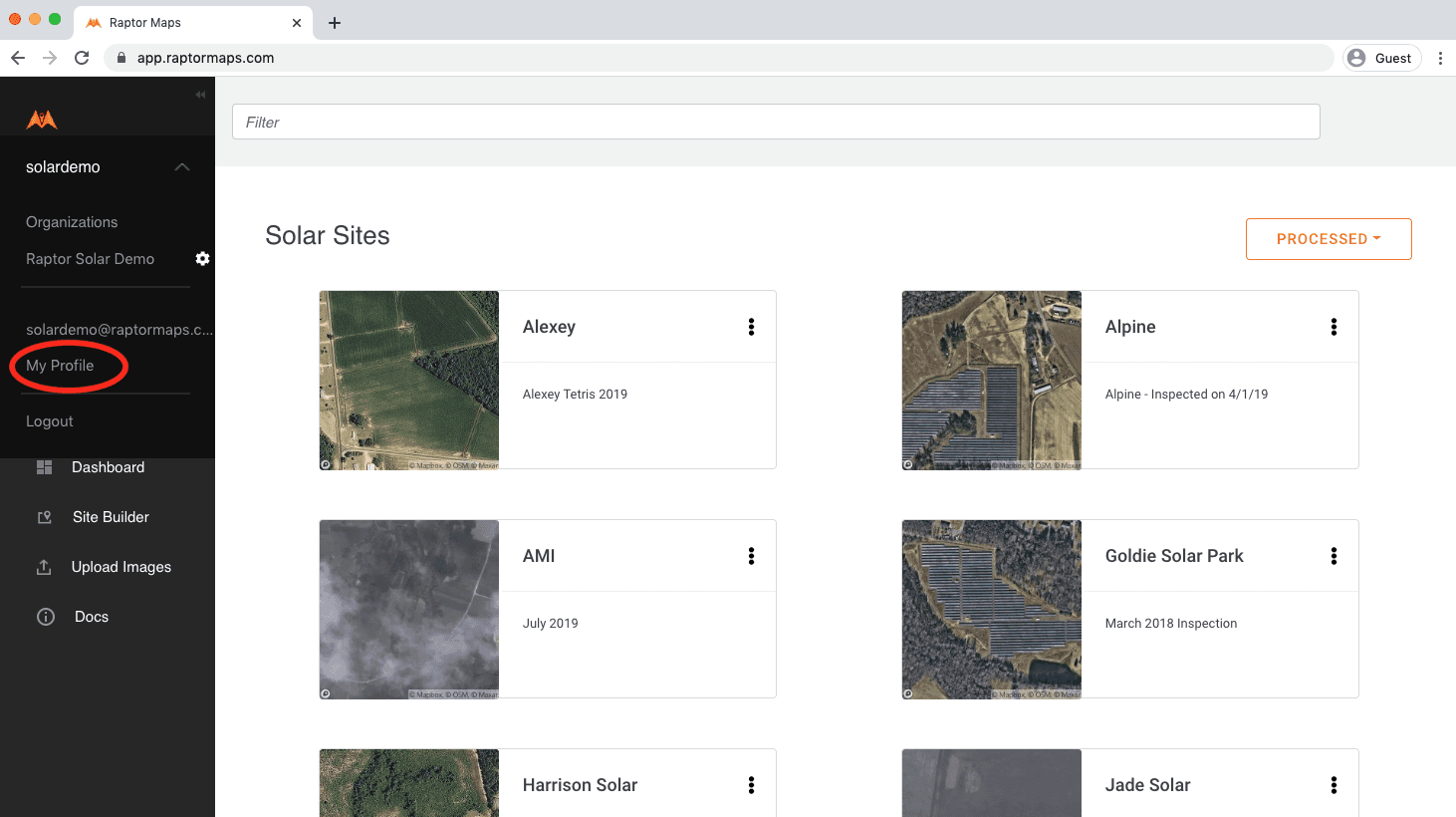The width and height of the screenshot is (1456, 817).
Task: Click the site lock icon in address bar
Action: (x=121, y=58)
